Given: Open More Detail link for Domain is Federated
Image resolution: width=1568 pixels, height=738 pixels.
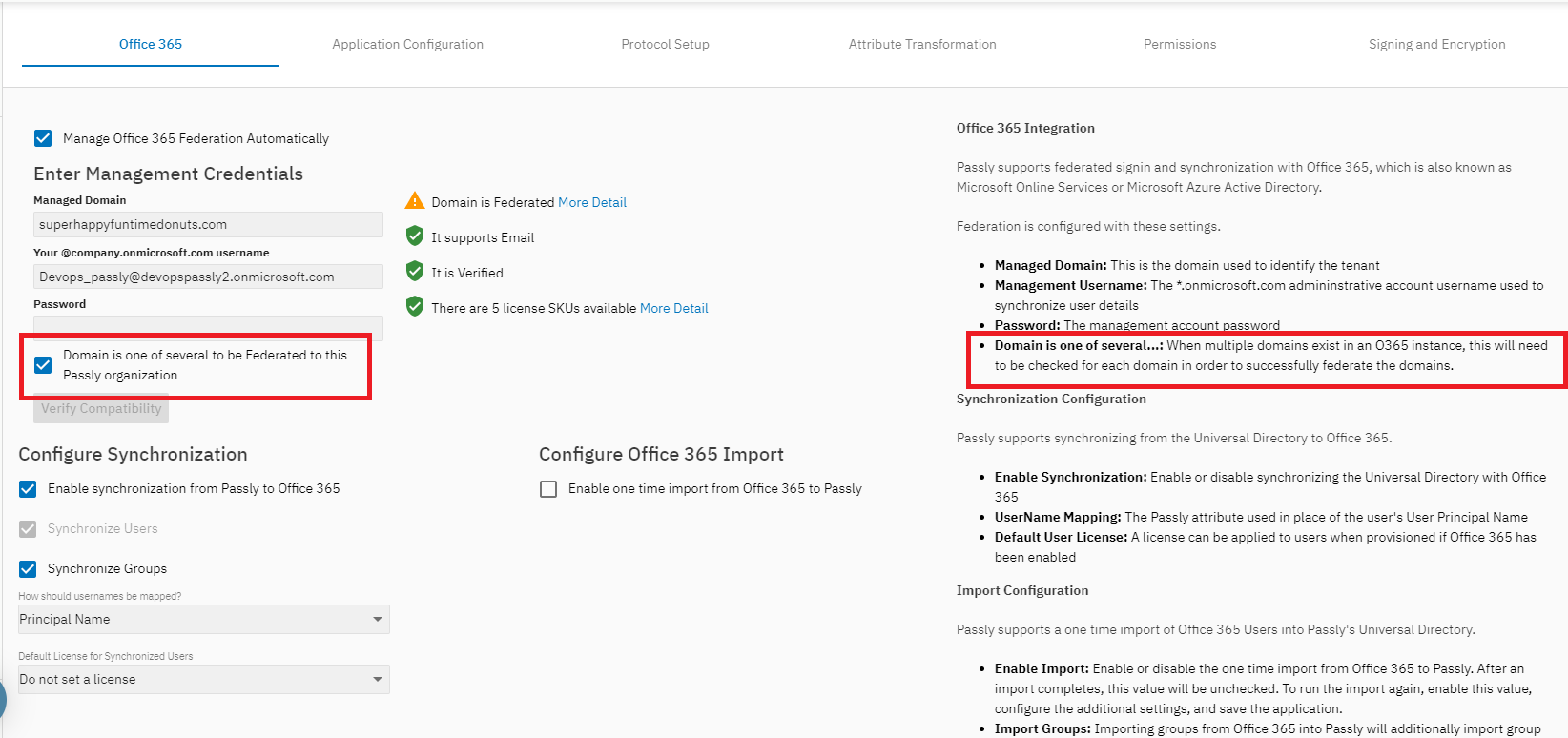Looking at the screenshot, I should click(x=592, y=202).
